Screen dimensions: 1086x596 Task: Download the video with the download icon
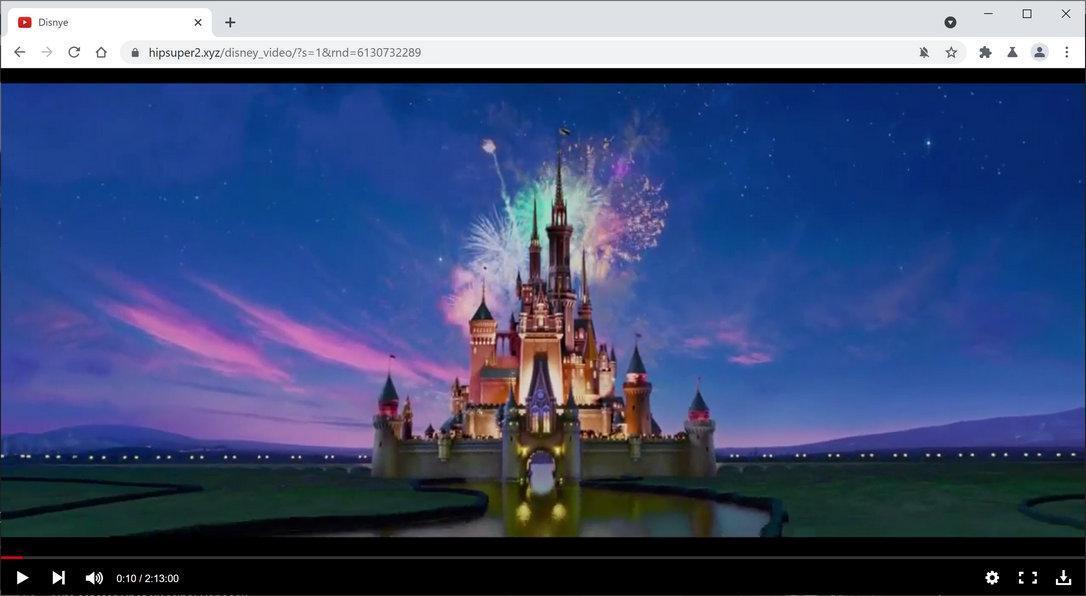1063,577
